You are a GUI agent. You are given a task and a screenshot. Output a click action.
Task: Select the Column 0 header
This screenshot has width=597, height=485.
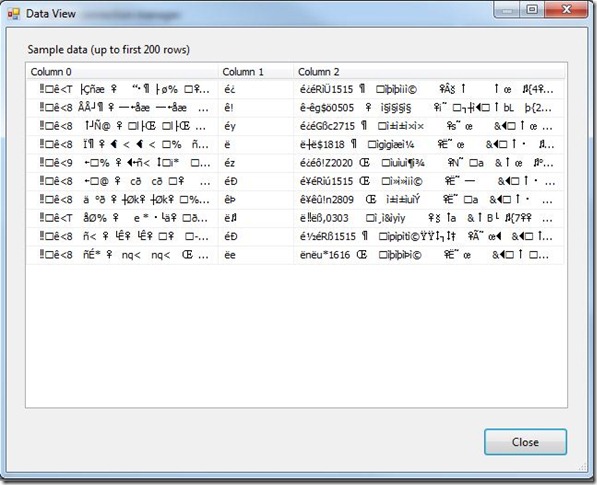pos(122,72)
